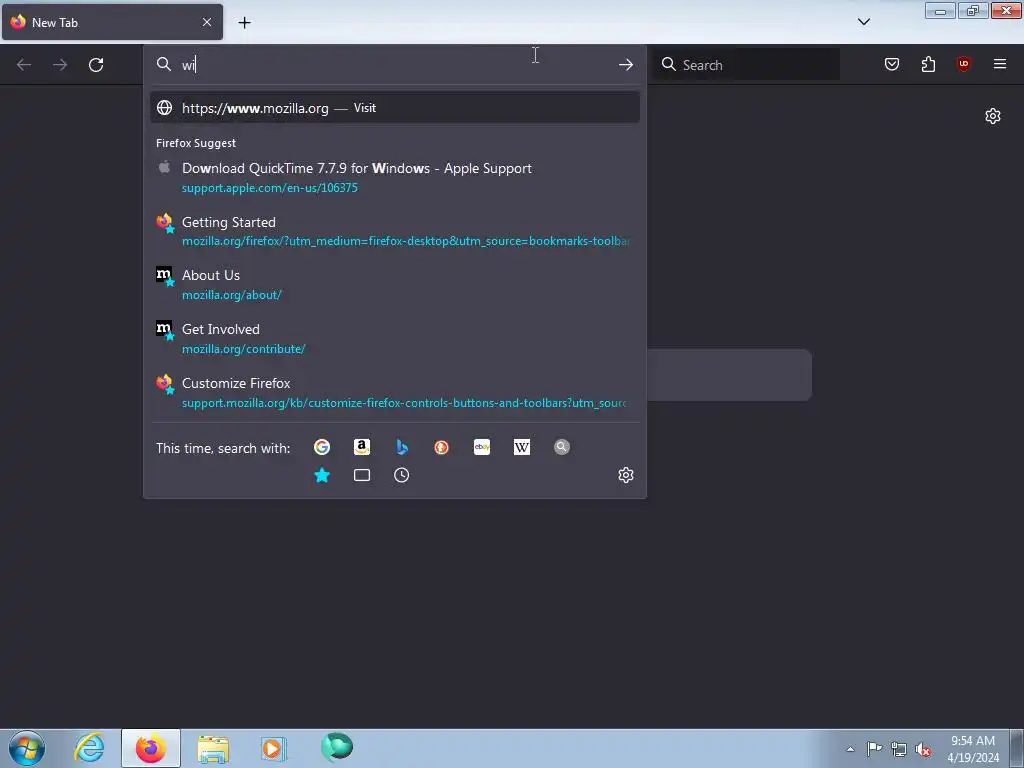
Task: Expand the List all tabs chevron
Action: (864, 22)
